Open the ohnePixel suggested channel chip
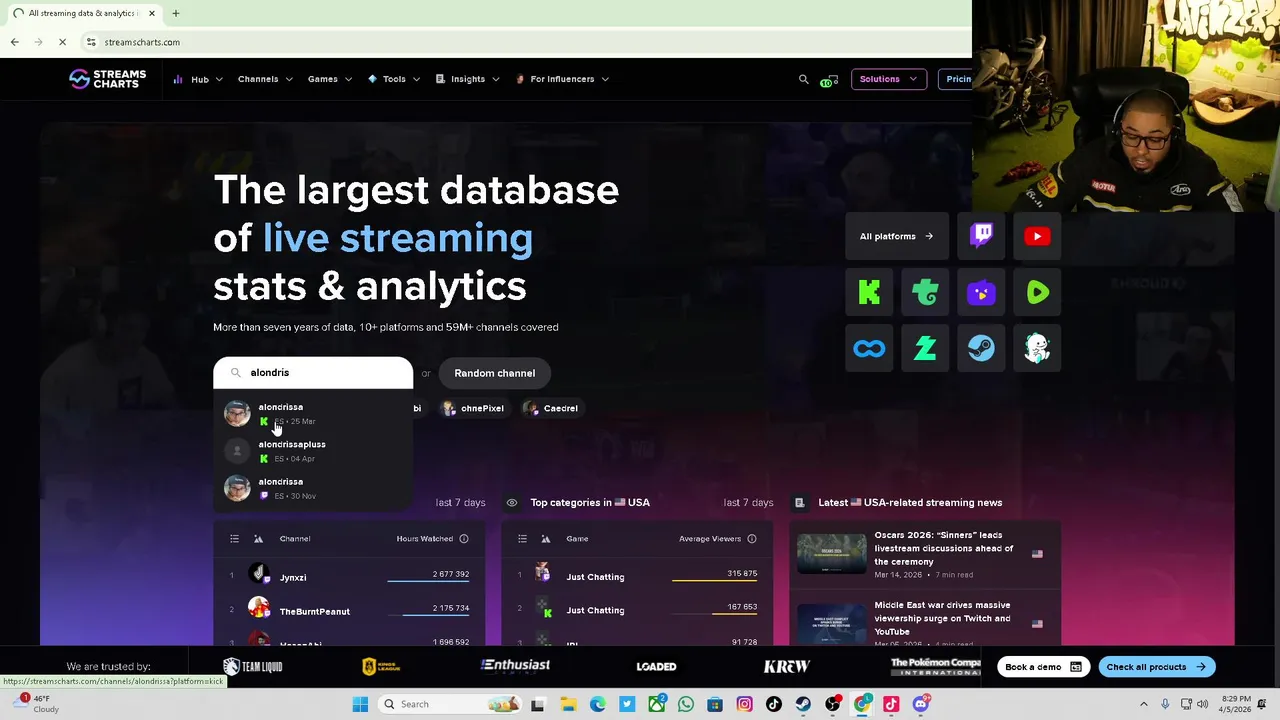This screenshot has height=720, width=1280. (473, 408)
